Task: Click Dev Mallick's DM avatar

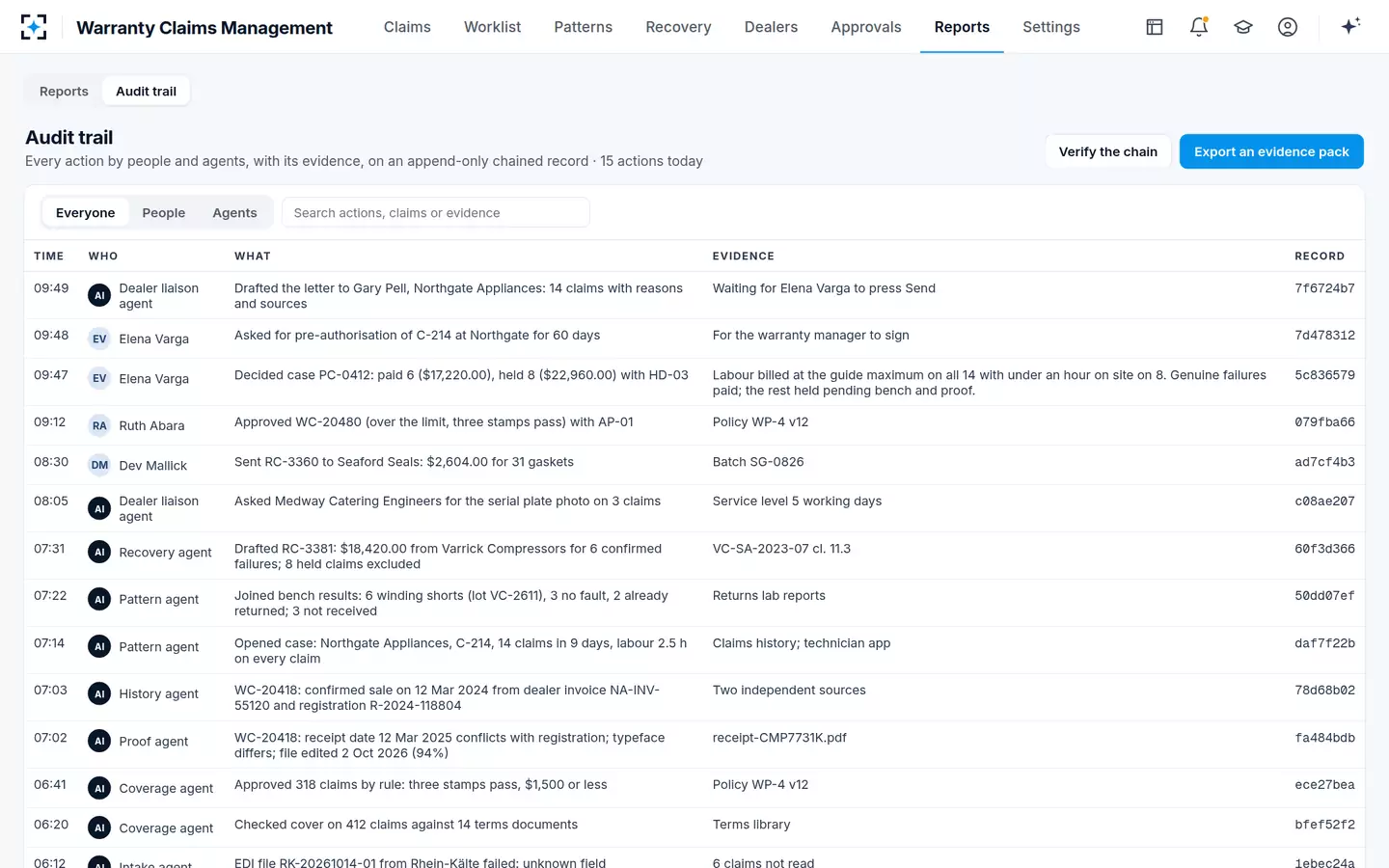Action: [x=99, y=465]
